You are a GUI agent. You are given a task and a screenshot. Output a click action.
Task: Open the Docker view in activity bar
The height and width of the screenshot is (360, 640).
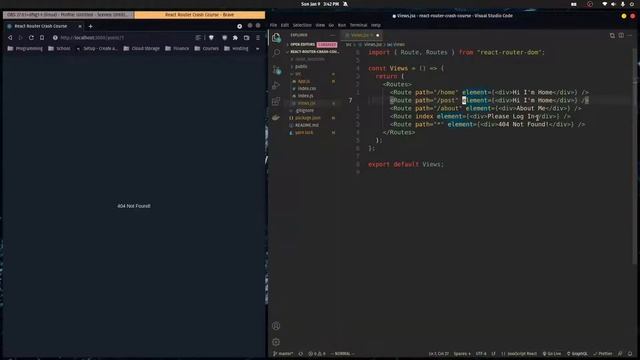(x=276, y=118)
